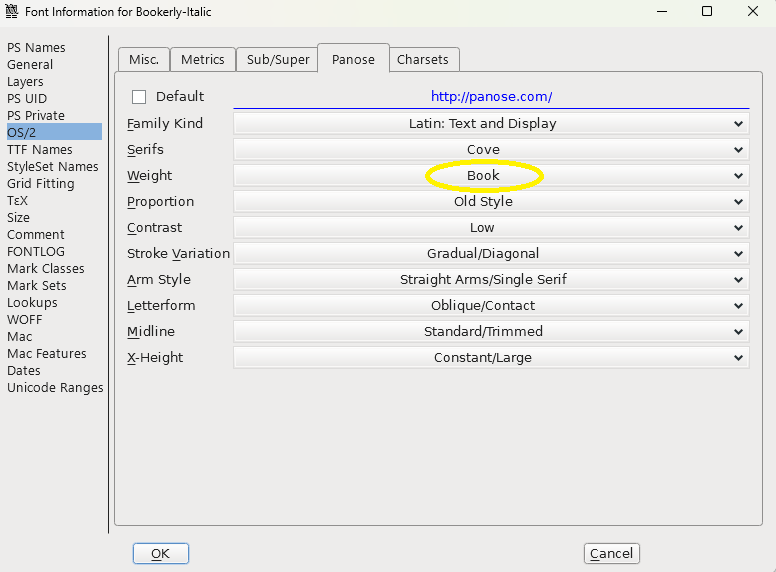Close the Font Information window
This screenshot has width=776, height=572.
(753, 11)
